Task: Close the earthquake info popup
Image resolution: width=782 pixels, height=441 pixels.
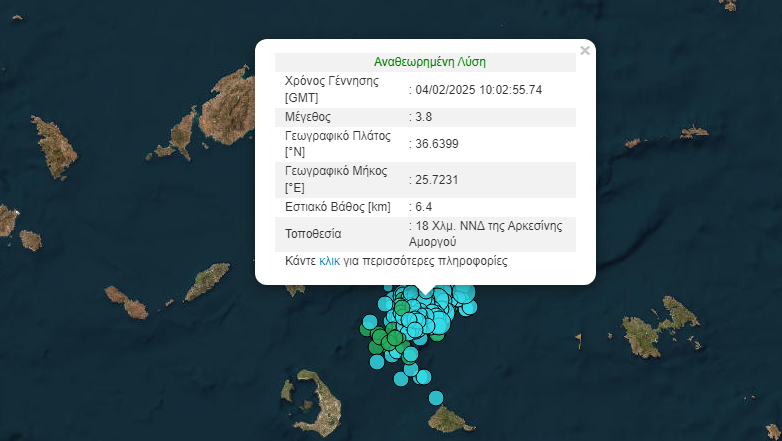Action: point(585,50)
